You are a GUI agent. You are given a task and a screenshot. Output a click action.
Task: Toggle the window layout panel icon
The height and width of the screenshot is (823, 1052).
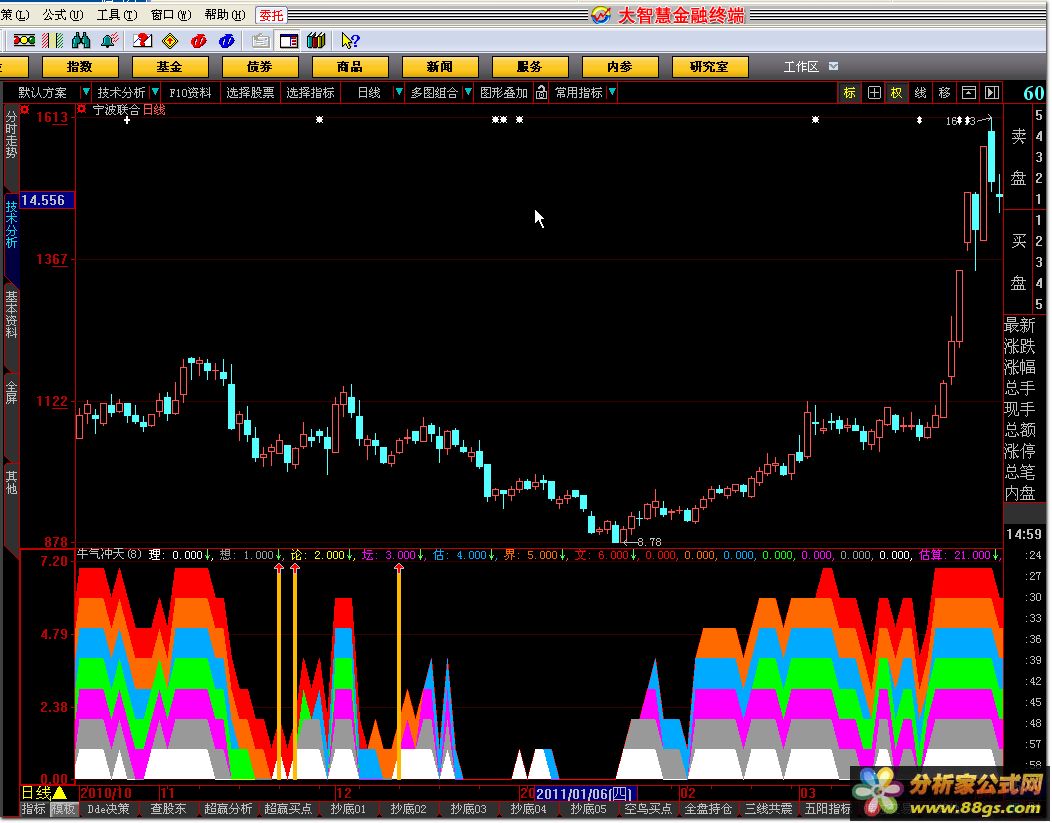(x=289, y=41)
